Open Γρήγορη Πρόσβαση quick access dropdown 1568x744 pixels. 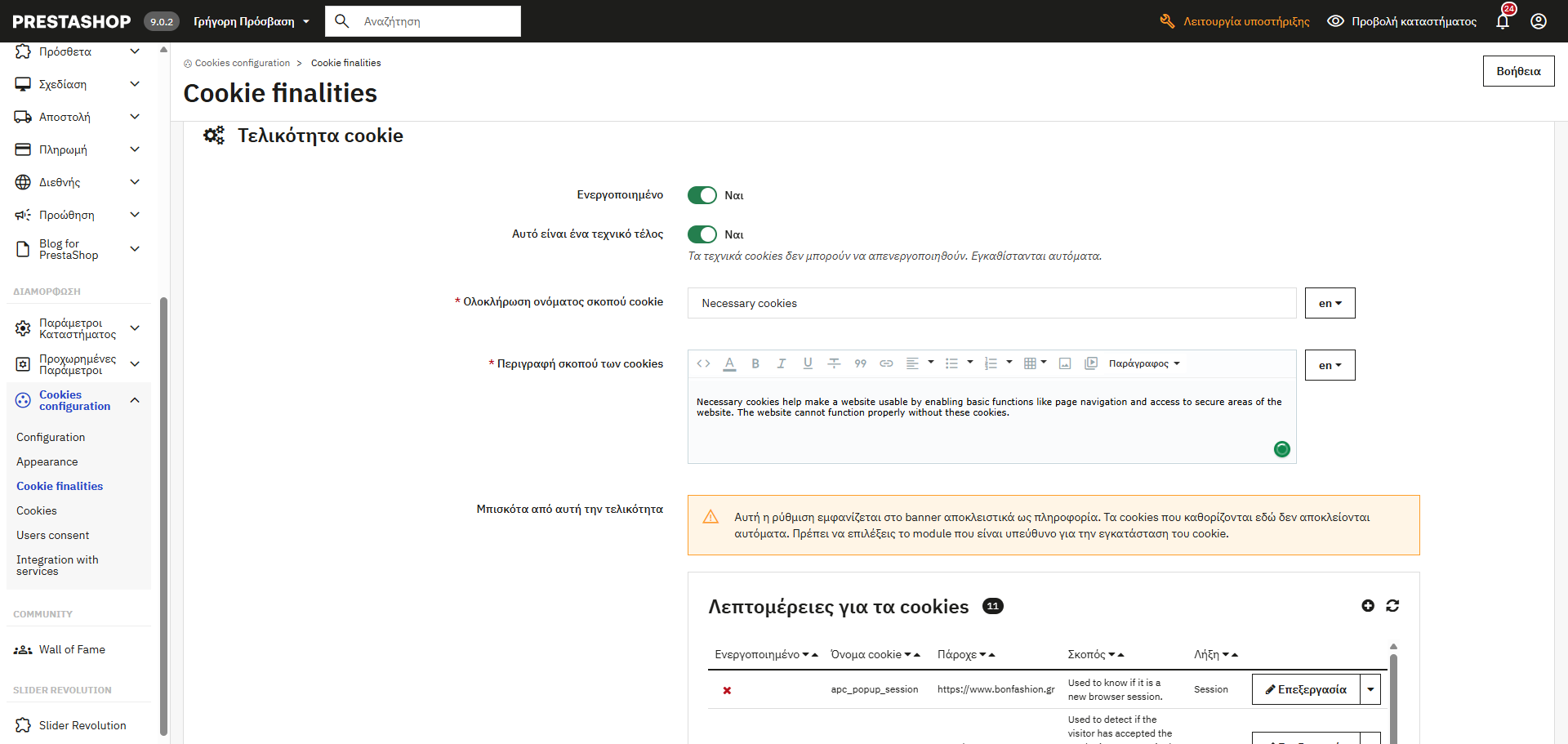252,21
